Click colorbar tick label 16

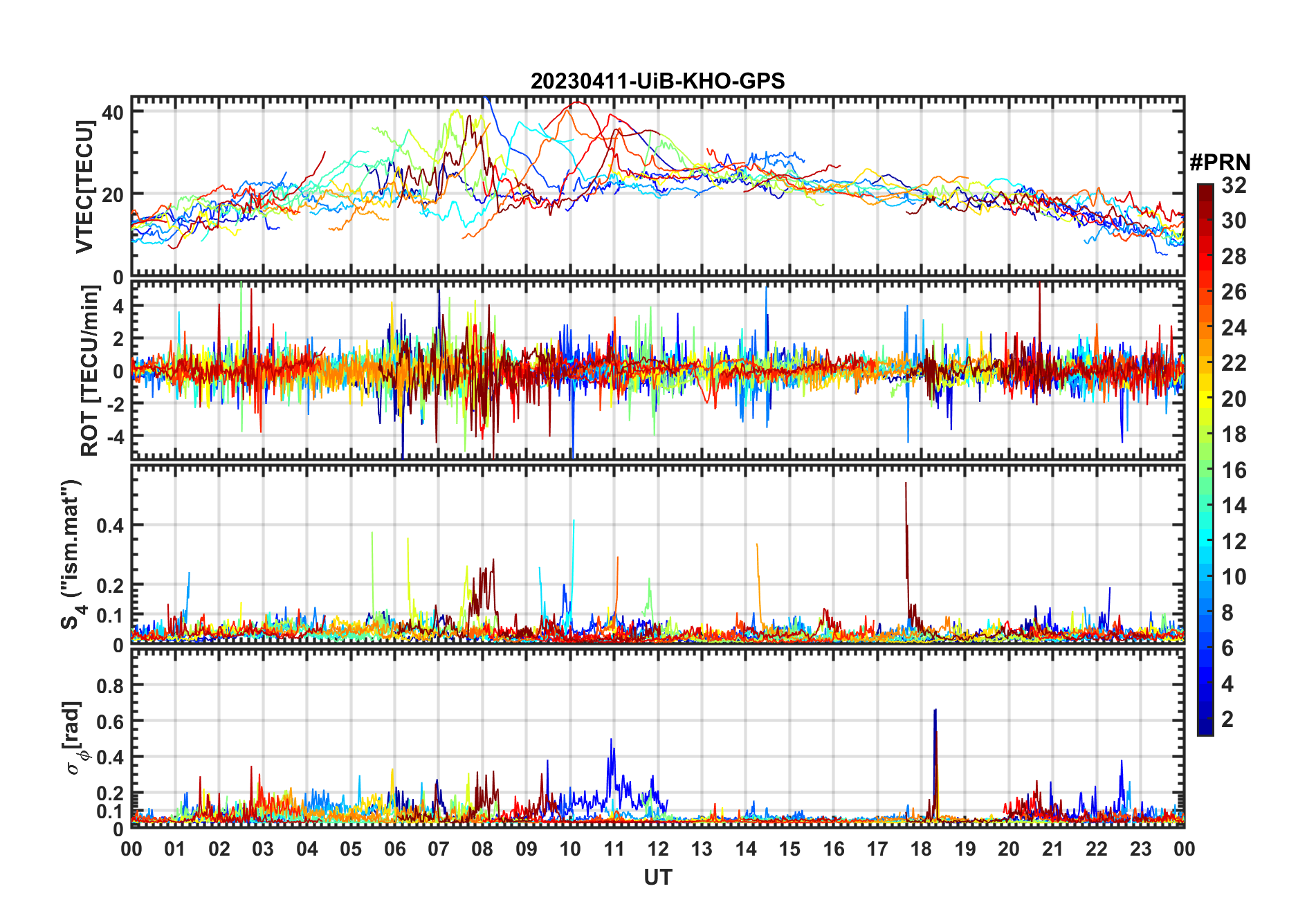click(1234, 470)
